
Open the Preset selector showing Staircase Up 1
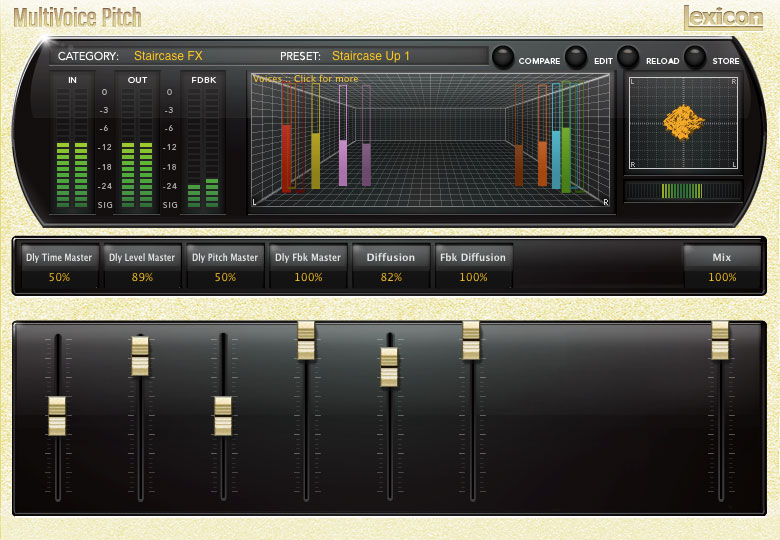[x=371, y=56]
